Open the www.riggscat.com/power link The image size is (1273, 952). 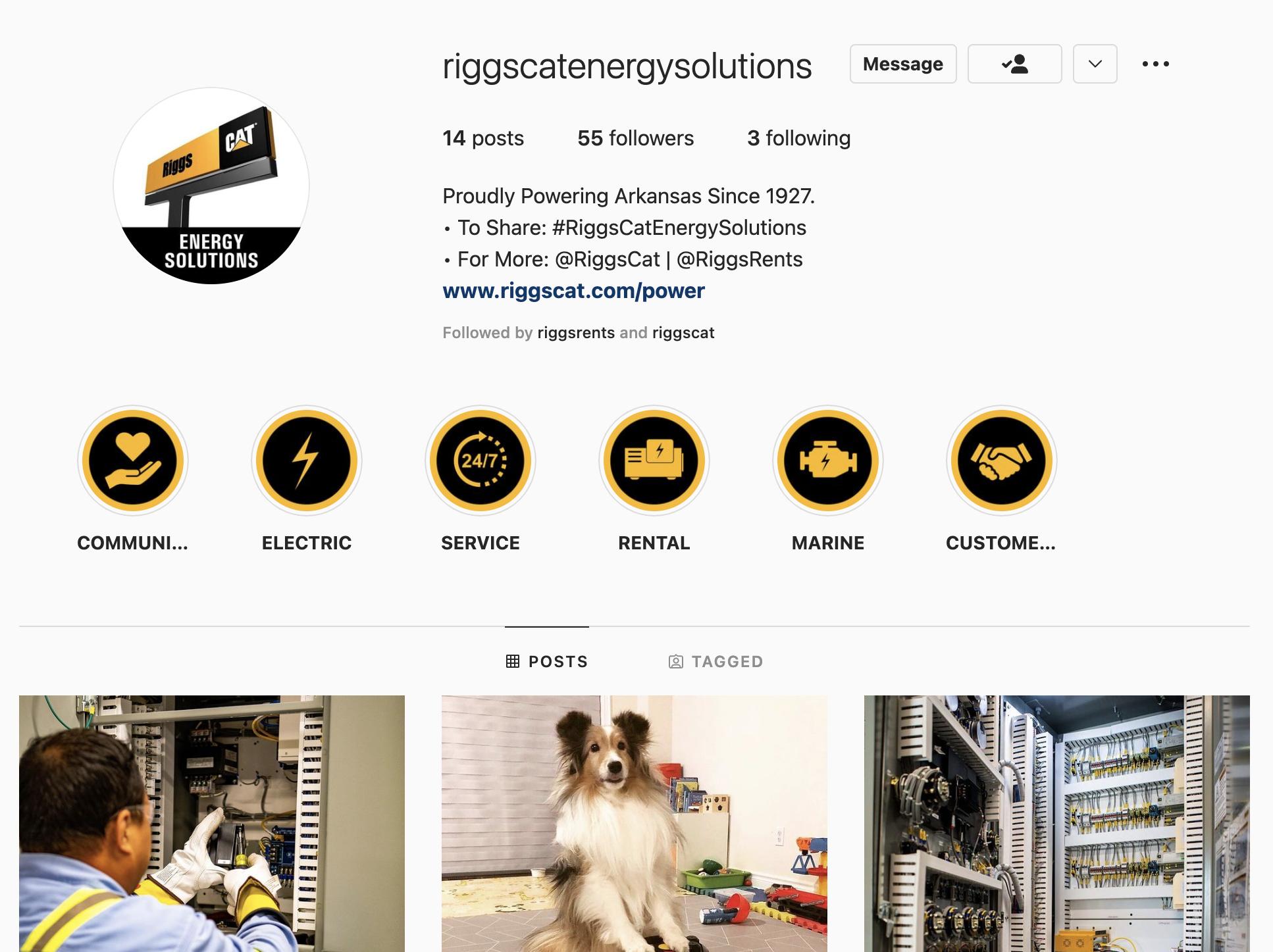pos(573,291)
